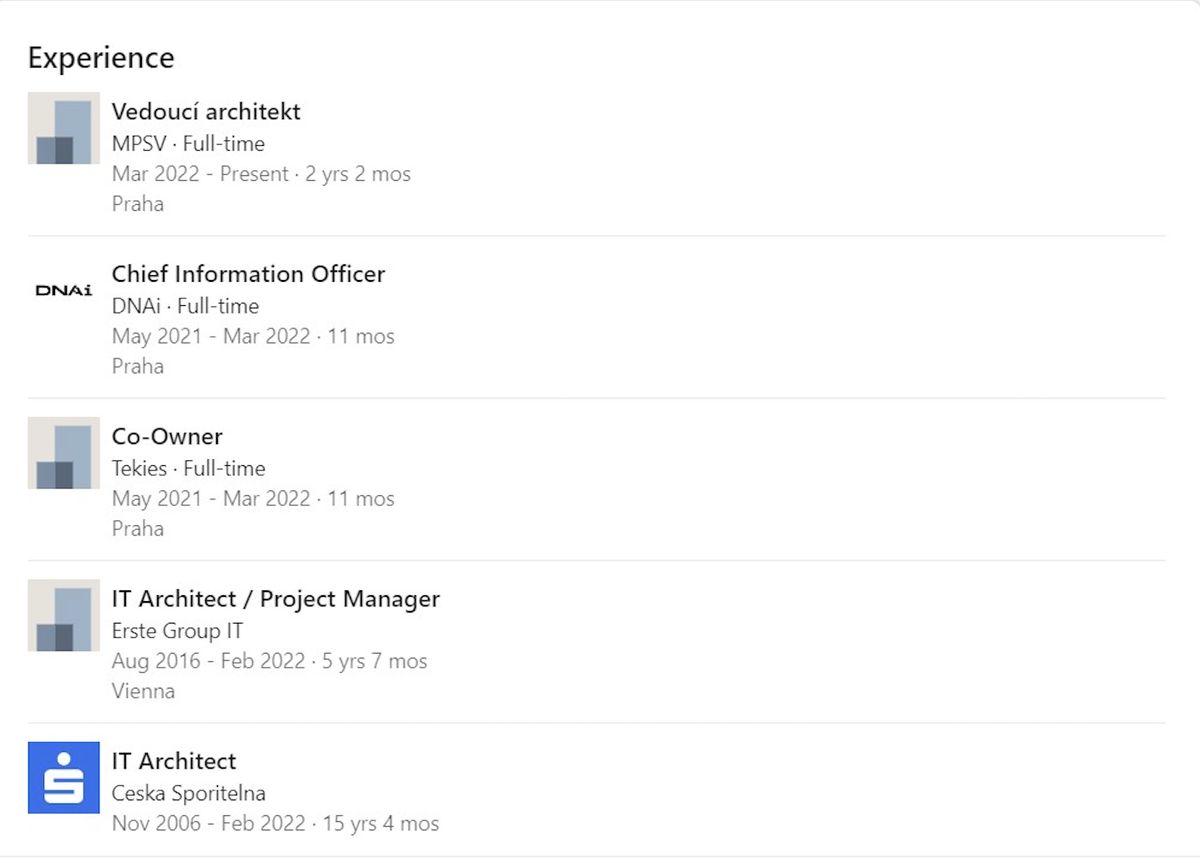Screen dimensions: 1200x867
Task: Click the IT Architect job title
Action: point(174,761)
